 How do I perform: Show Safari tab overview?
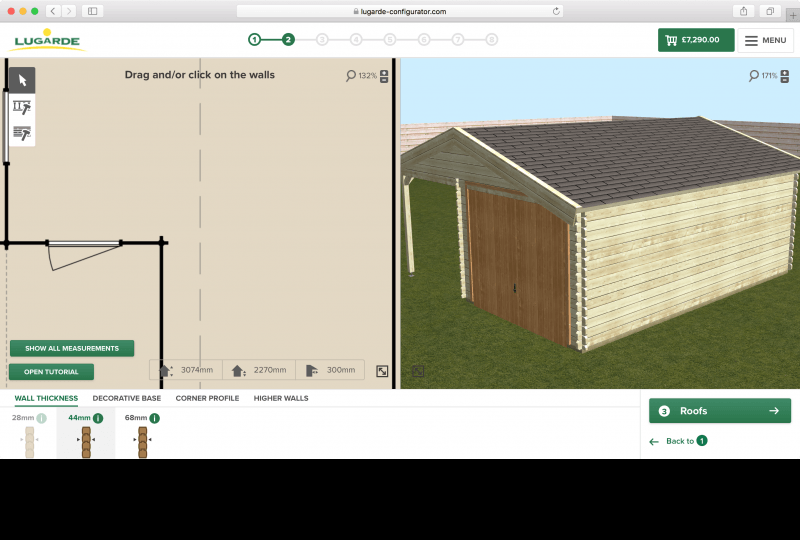pyautogui.click(x=770, y=11)
